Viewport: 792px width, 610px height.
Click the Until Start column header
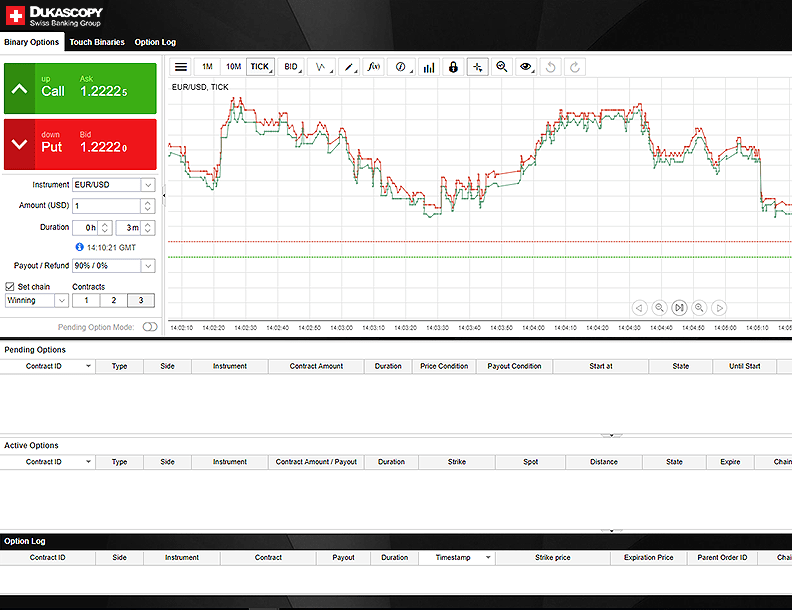point(745,366)
